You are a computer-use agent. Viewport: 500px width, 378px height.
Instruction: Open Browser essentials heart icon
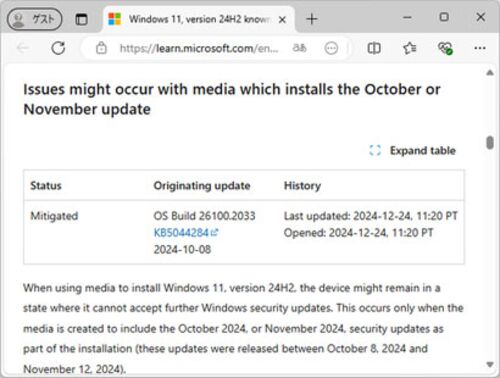[x=445, y=48]
